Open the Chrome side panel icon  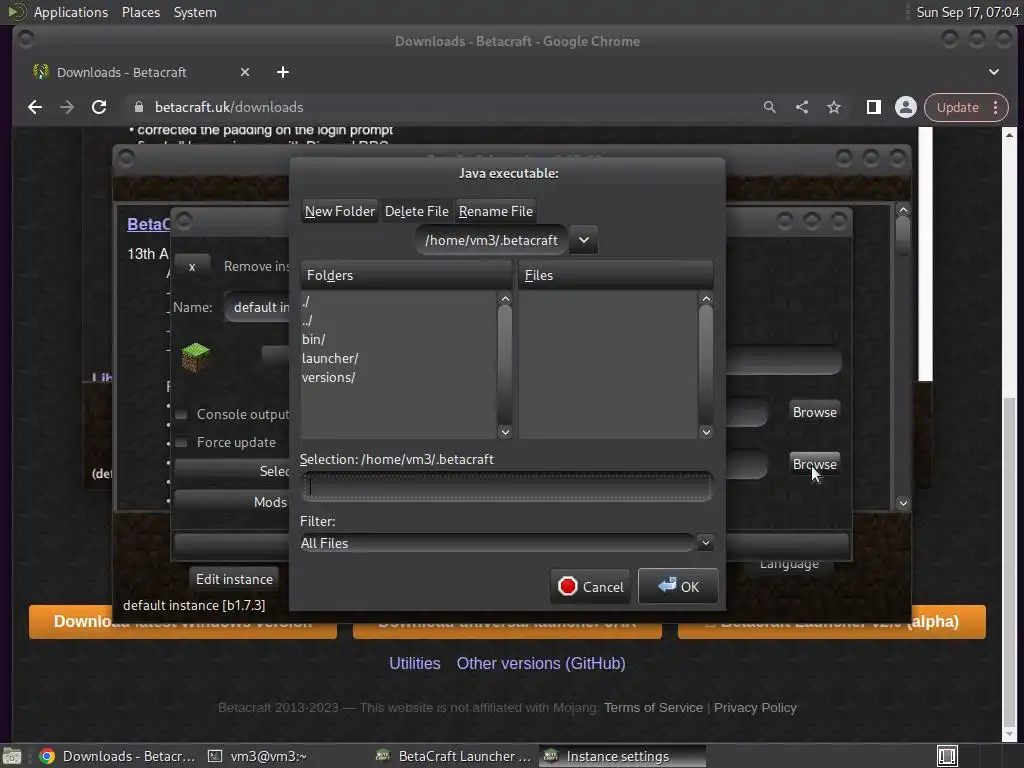tap(873, 107)
